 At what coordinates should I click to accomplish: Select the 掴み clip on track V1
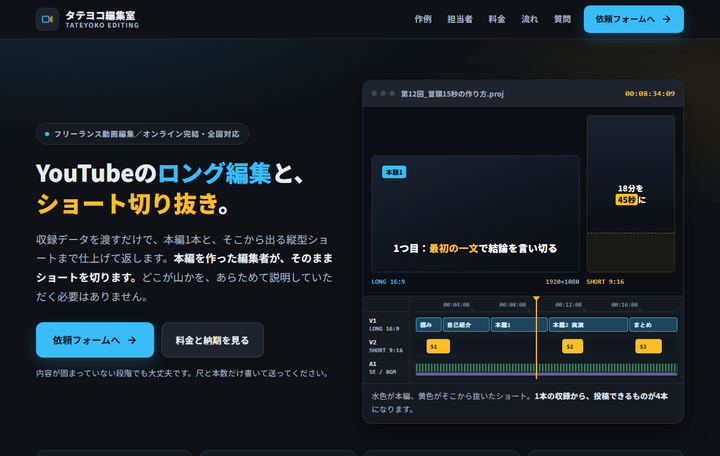[428, 325]
